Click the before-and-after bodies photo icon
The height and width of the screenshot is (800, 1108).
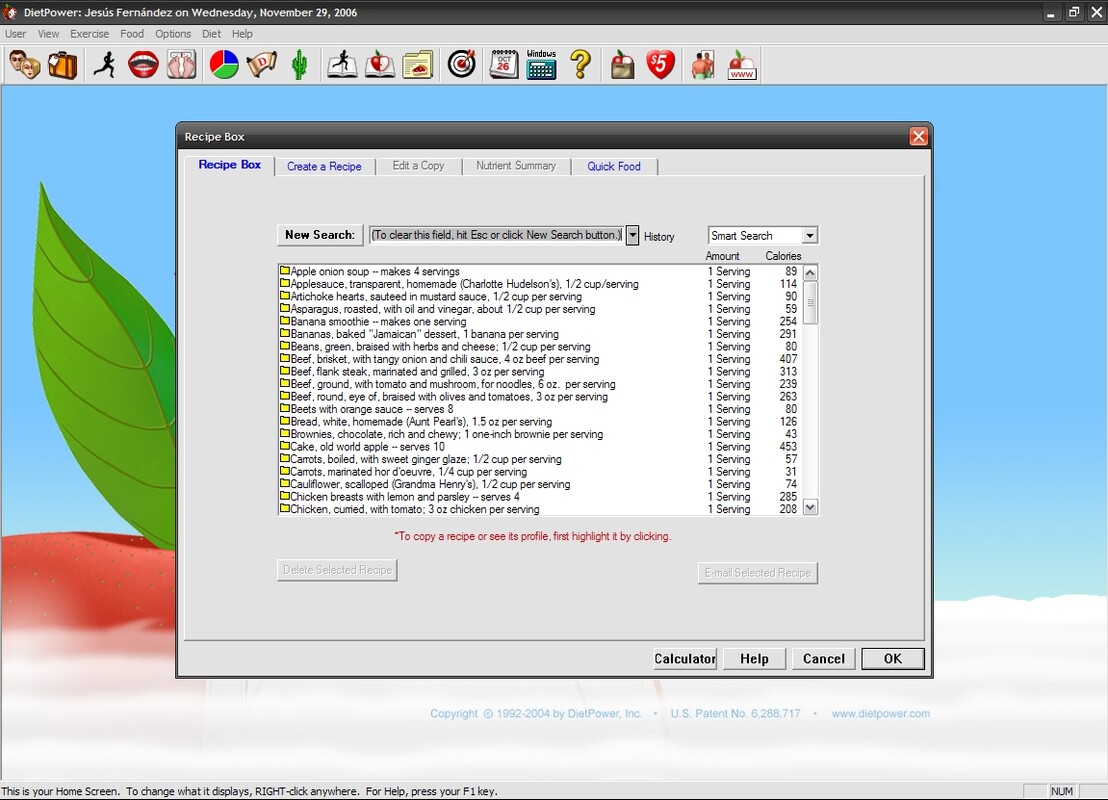point(703,65)
